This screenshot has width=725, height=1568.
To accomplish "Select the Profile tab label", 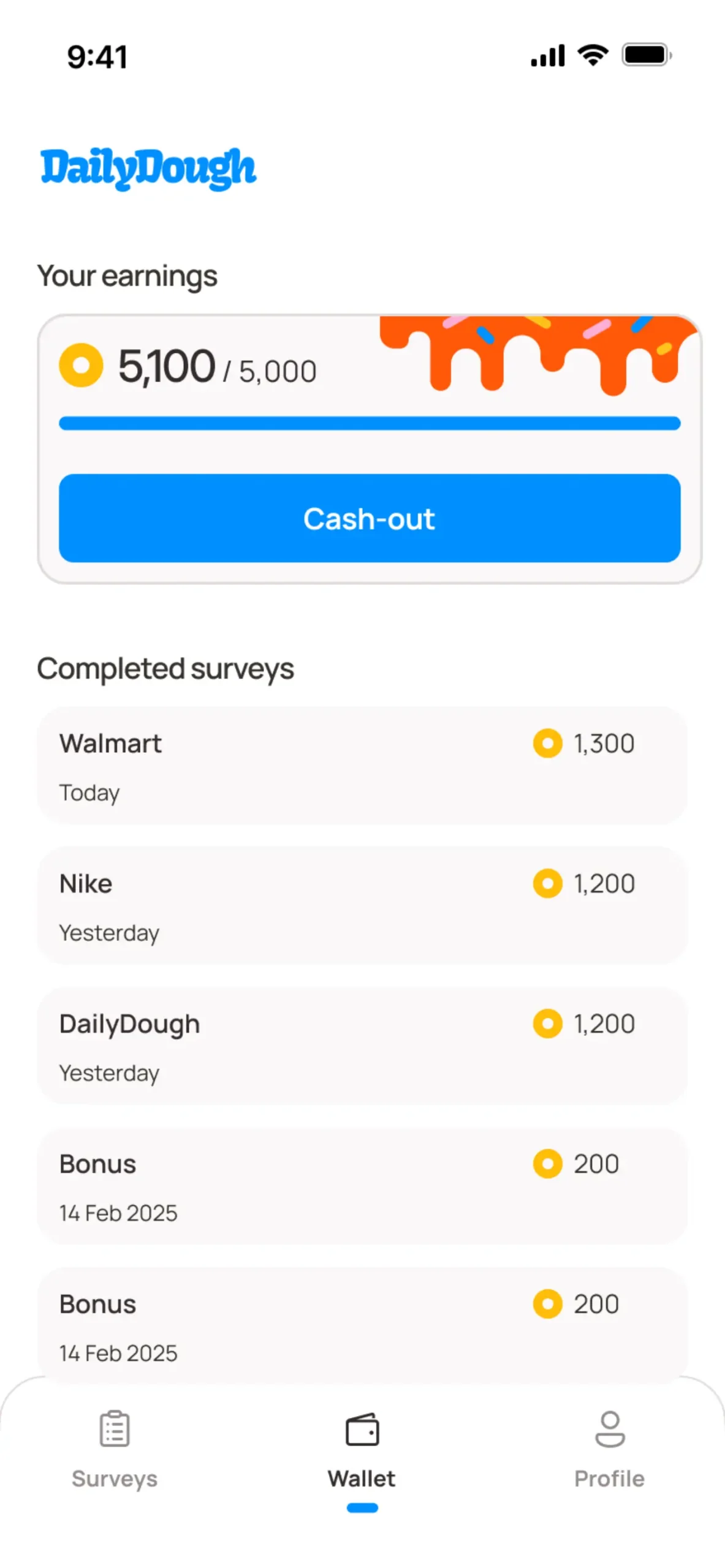I will click(609, 1479).
